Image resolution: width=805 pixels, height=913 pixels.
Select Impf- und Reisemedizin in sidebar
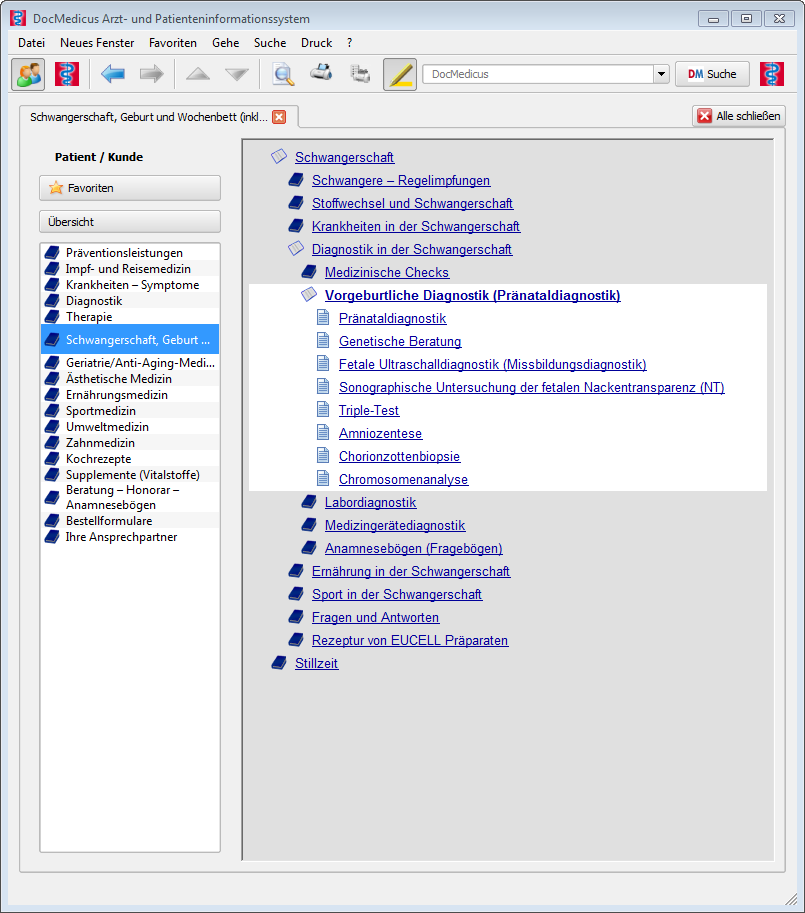coord(130,269)
